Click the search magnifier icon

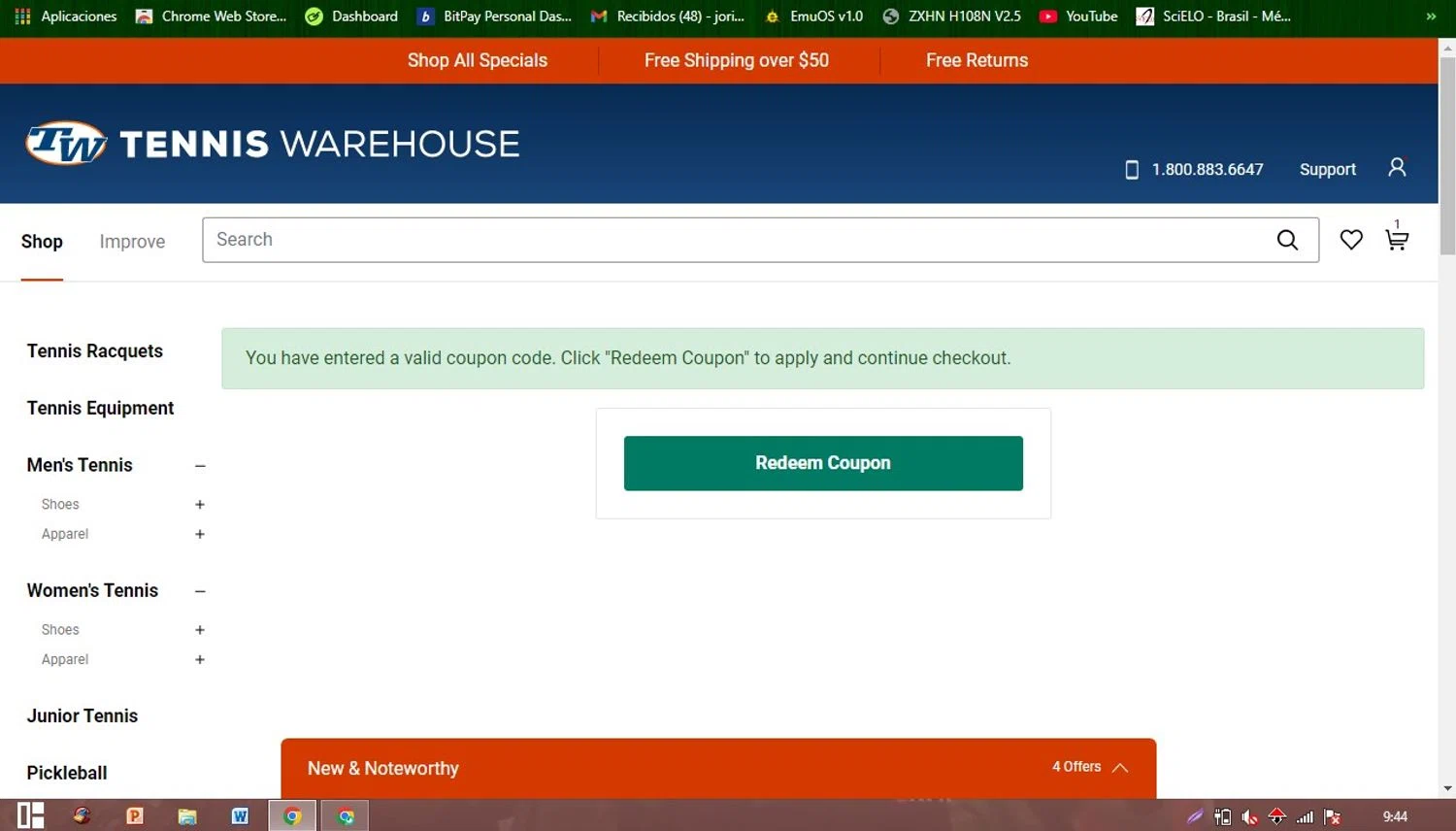coord(1287,240)
